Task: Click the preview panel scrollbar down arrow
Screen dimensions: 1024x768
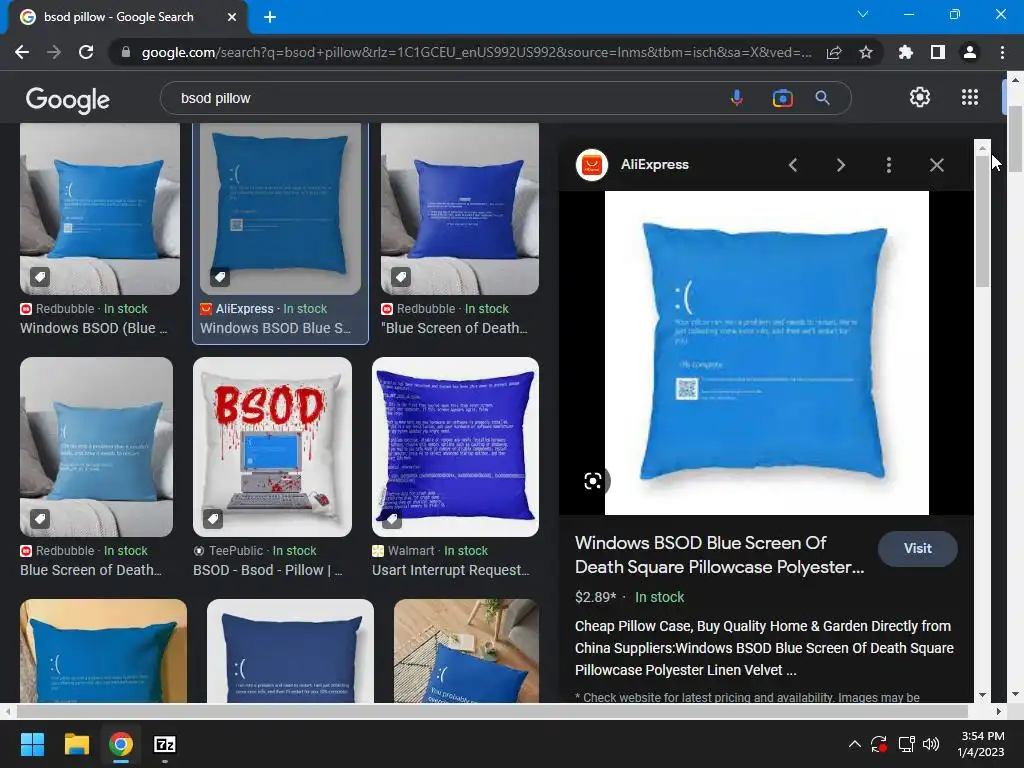Action: coord(982,695)
